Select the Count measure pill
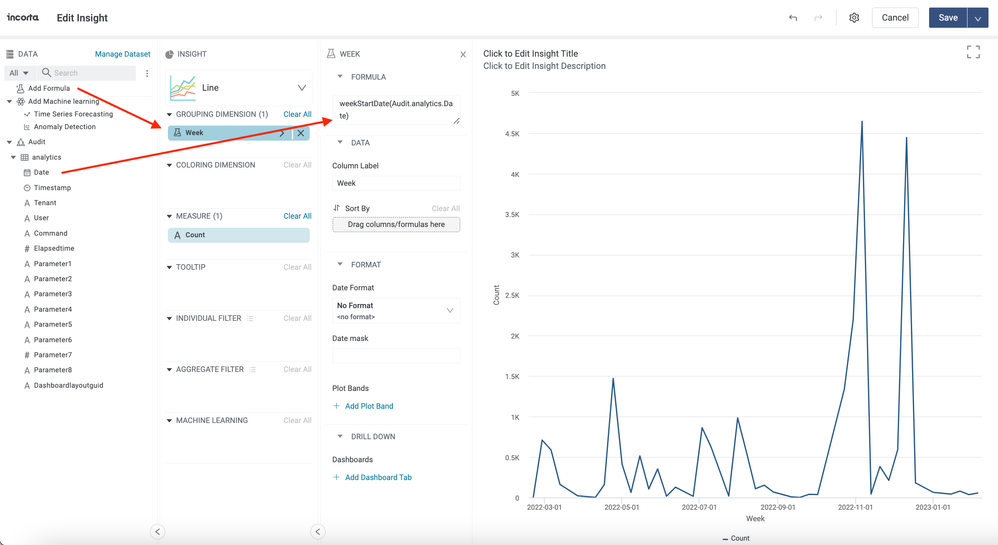The image size is (998, 545). (238, 235)
